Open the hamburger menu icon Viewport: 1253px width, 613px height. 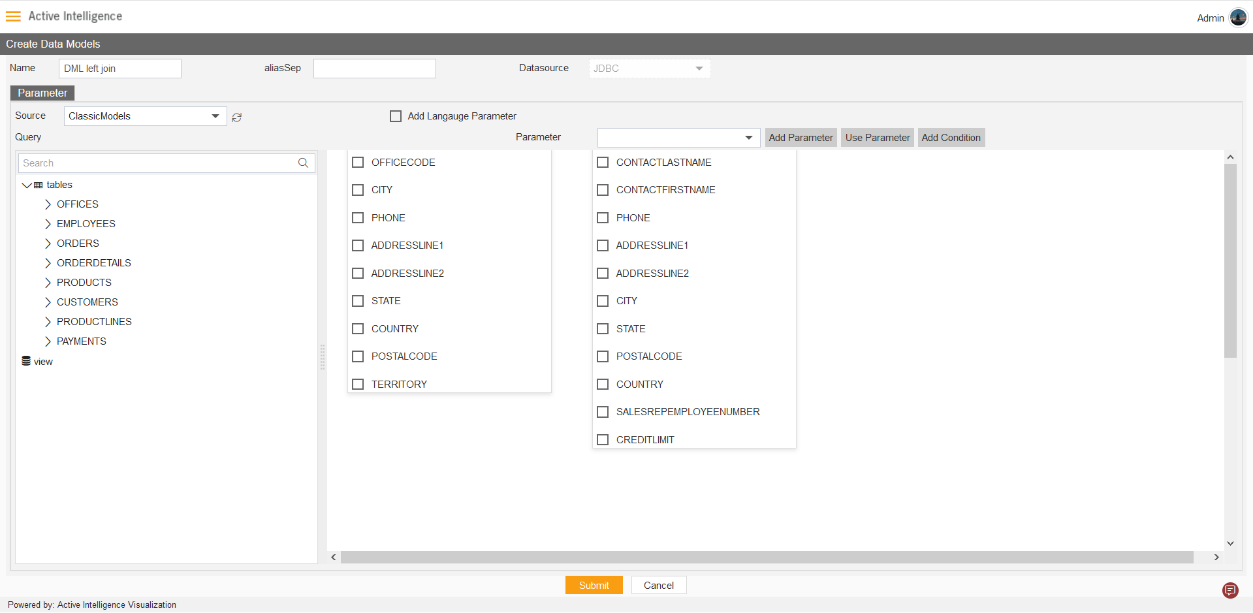14,16
